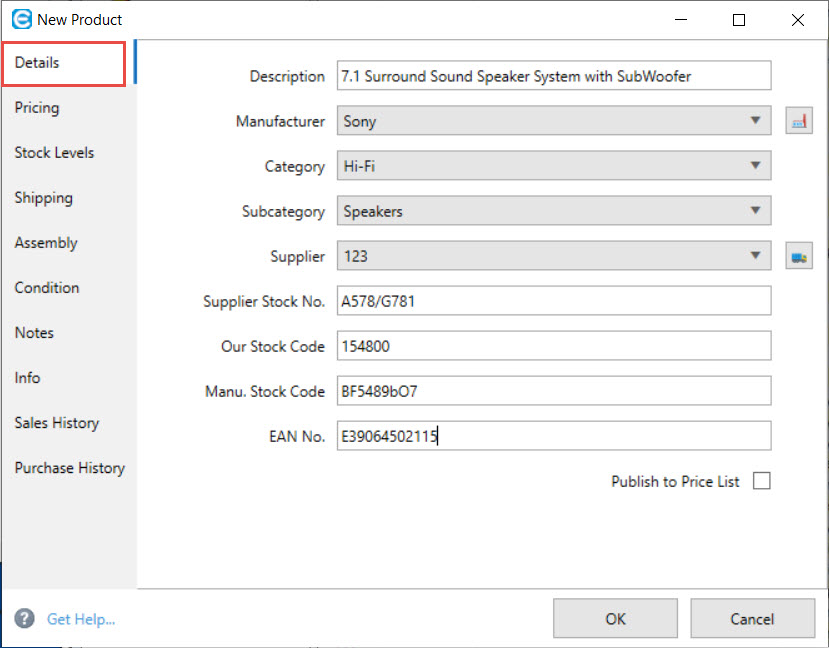Click the supplier truck icon beside 123
This screenshot has width=829, height=648.
798,256
